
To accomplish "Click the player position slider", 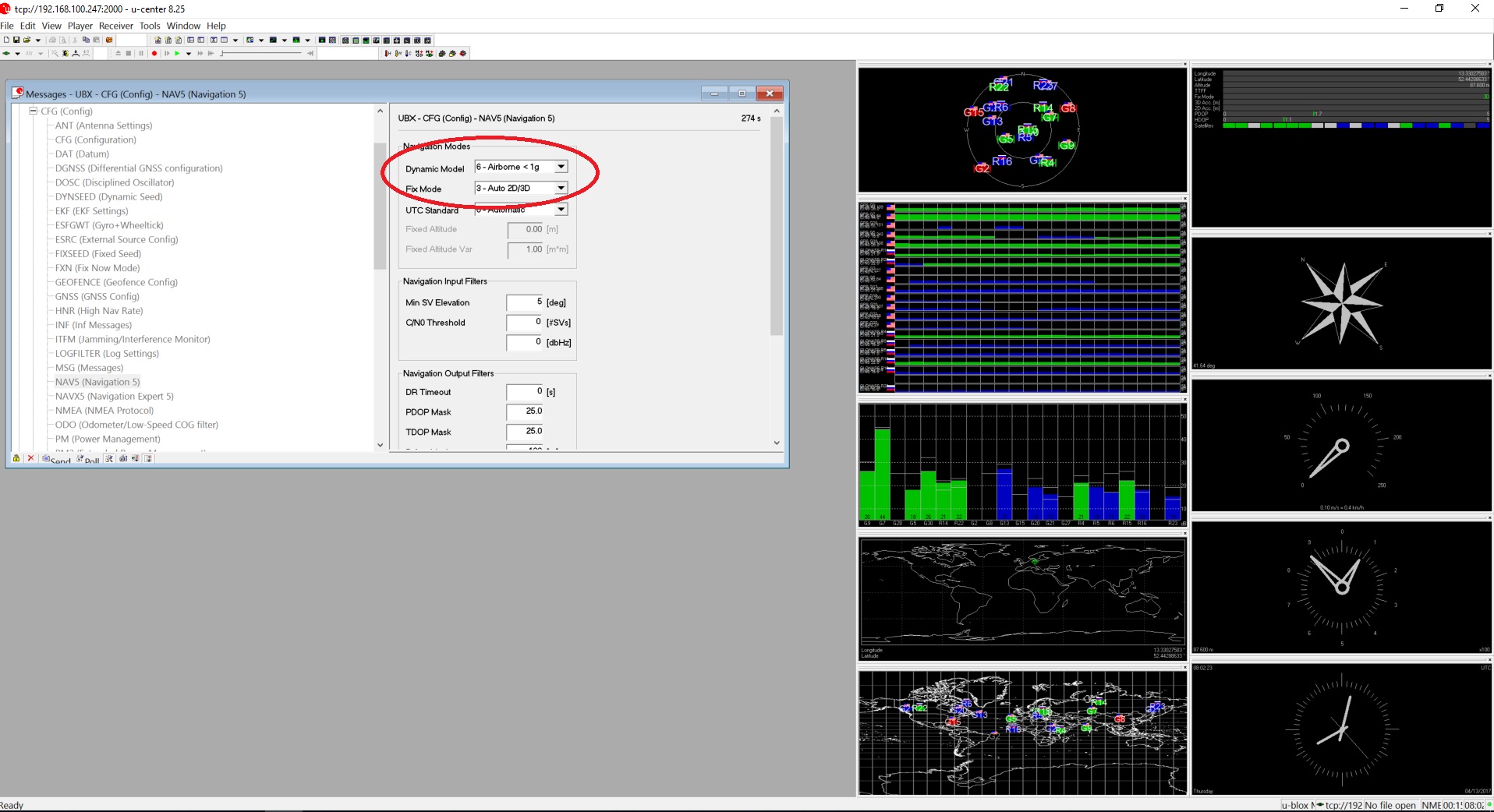I will (261, 53).
